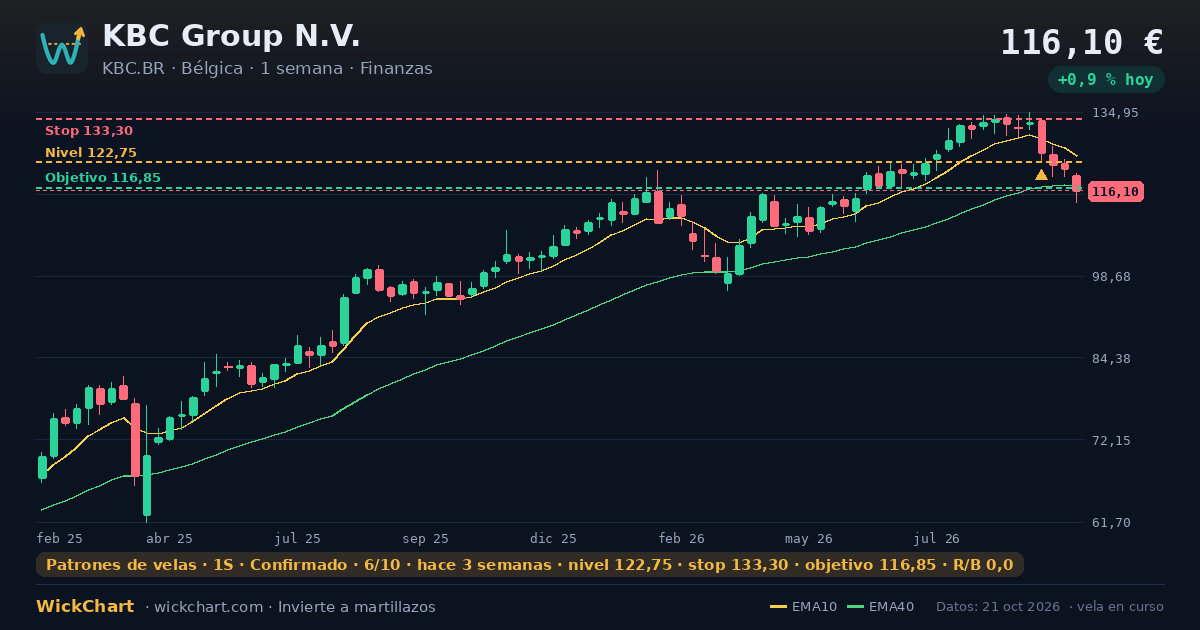Click the "134,95" price axis label
The height and width of the screenshot is (630, 1200).
tap(1115, 113)
